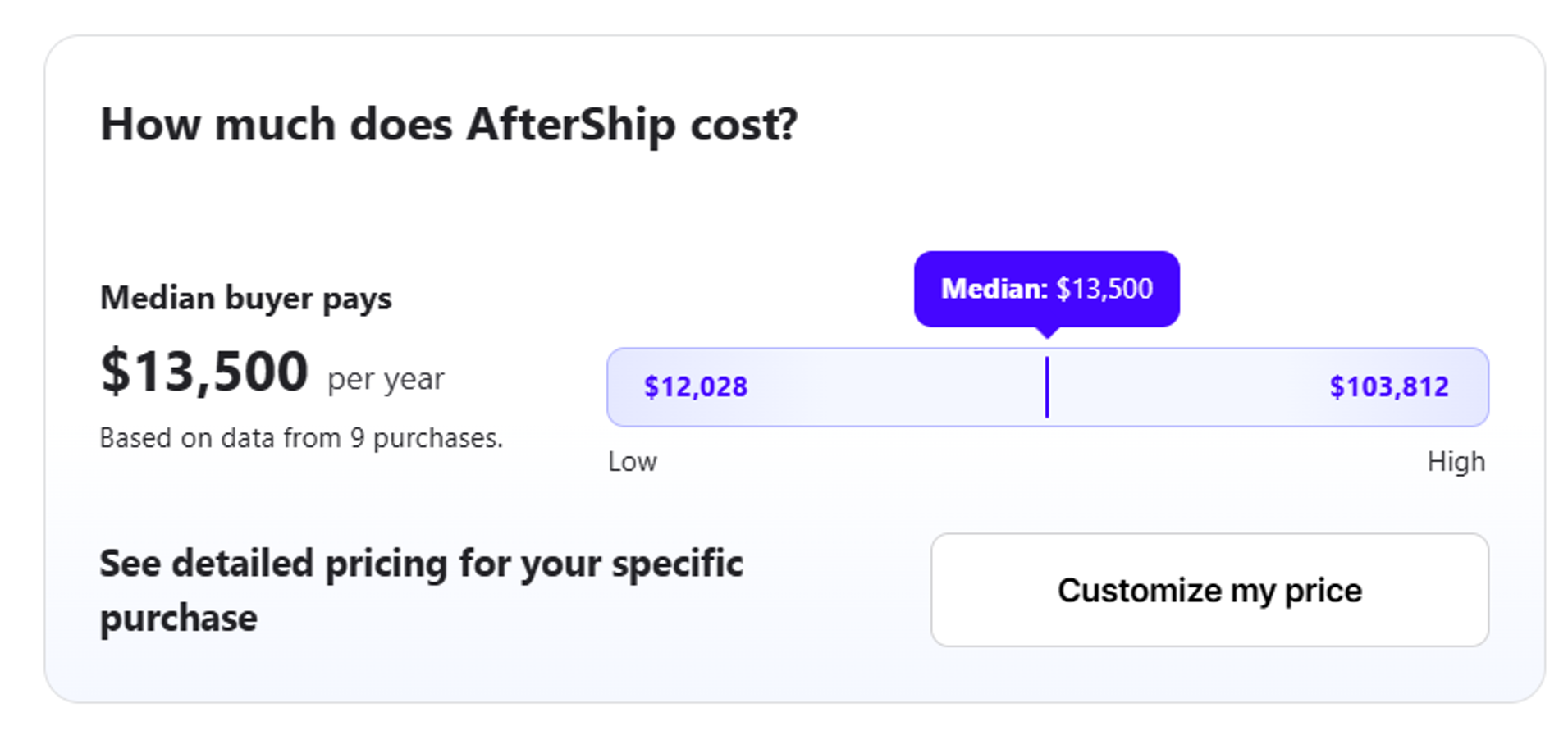
Task: Click the $103,812 high price value
Action: click(1390, 386)
